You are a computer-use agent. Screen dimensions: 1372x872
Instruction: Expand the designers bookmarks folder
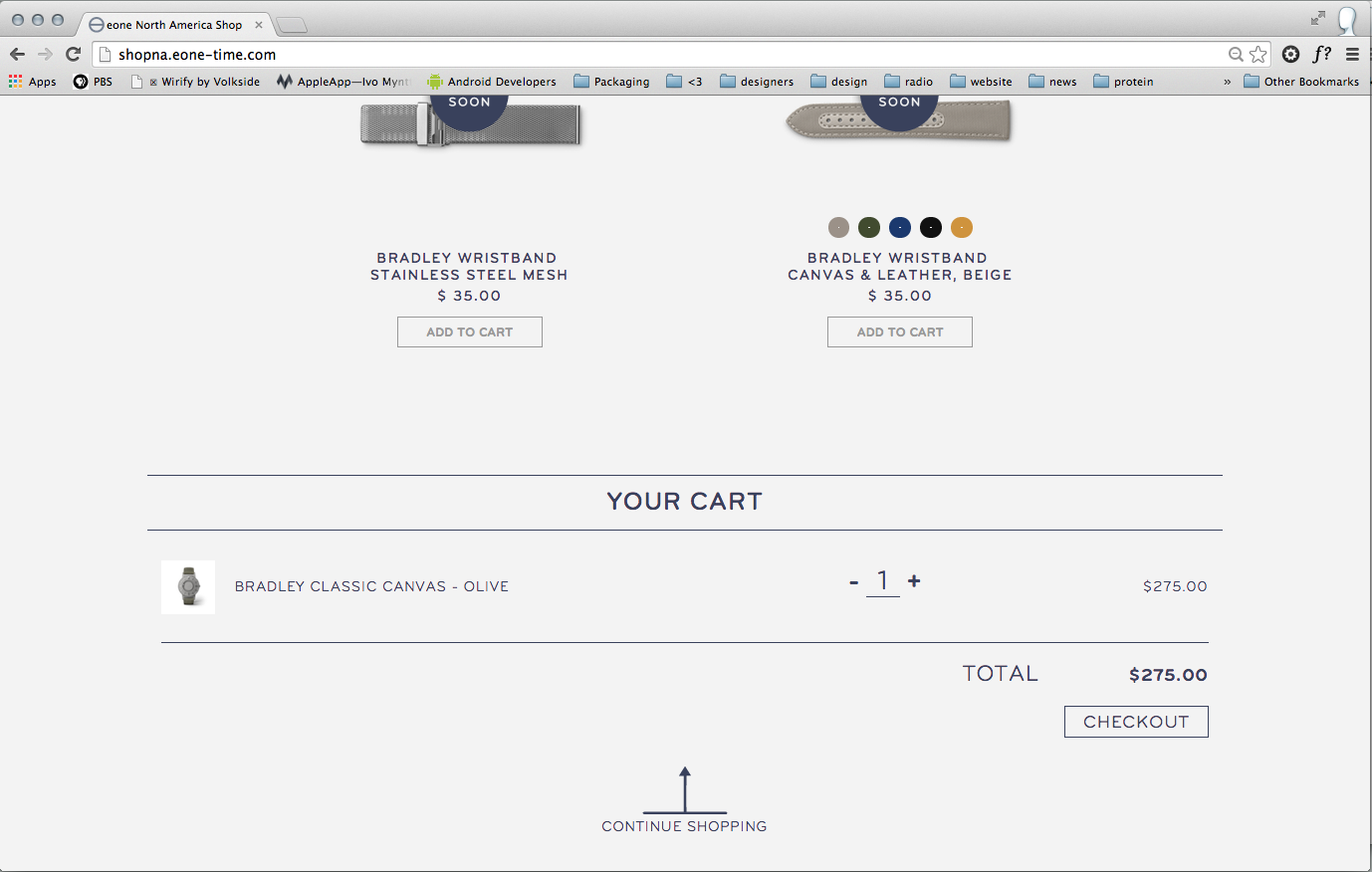click(x=757, y=82)
